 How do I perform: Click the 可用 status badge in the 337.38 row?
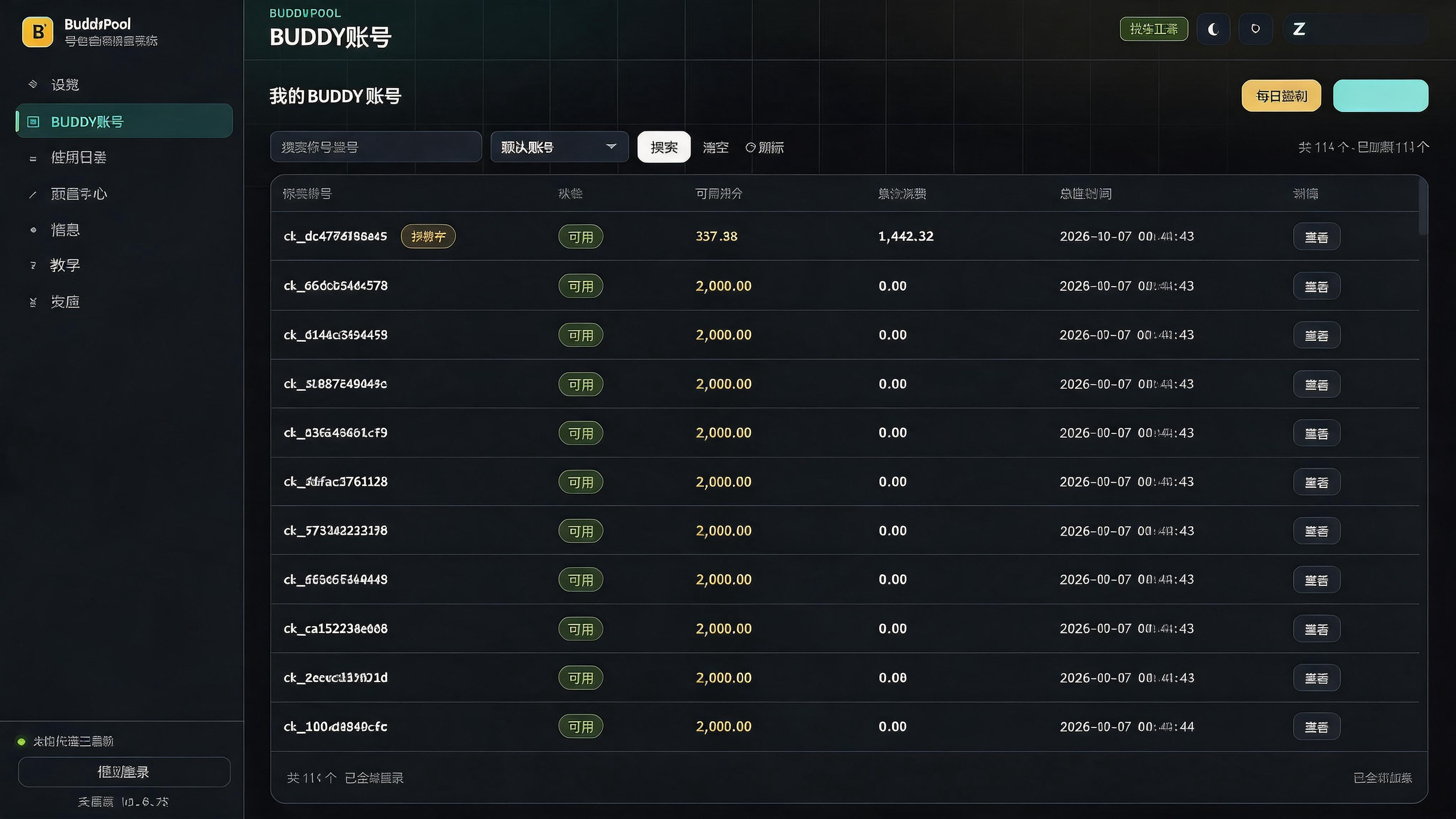[x=580, y=237]
